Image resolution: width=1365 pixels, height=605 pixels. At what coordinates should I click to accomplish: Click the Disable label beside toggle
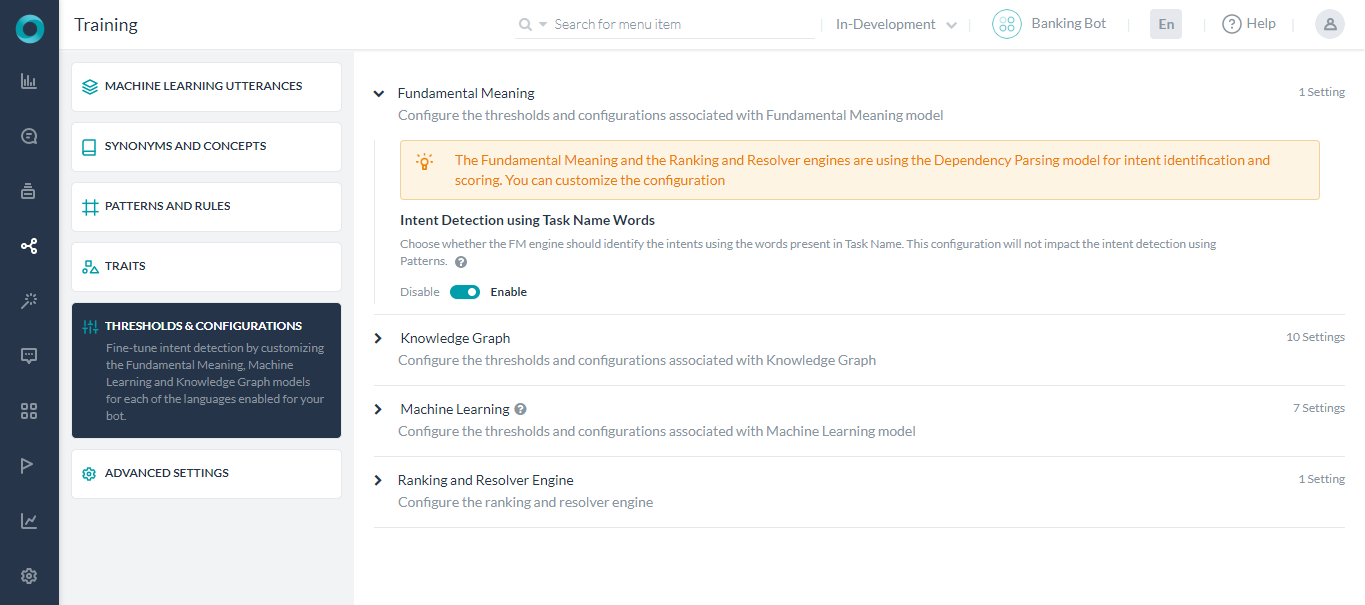click(x=420, y=292)
